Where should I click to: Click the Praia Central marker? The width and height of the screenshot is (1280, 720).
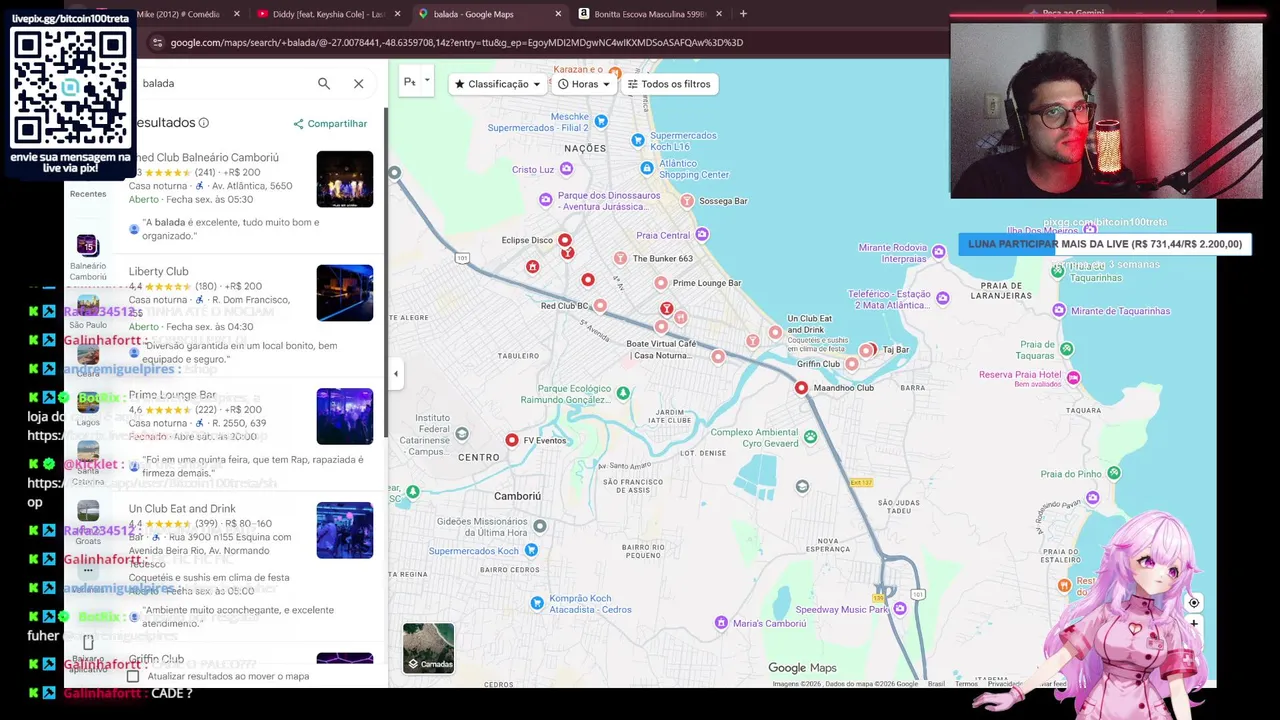point(702,235)
